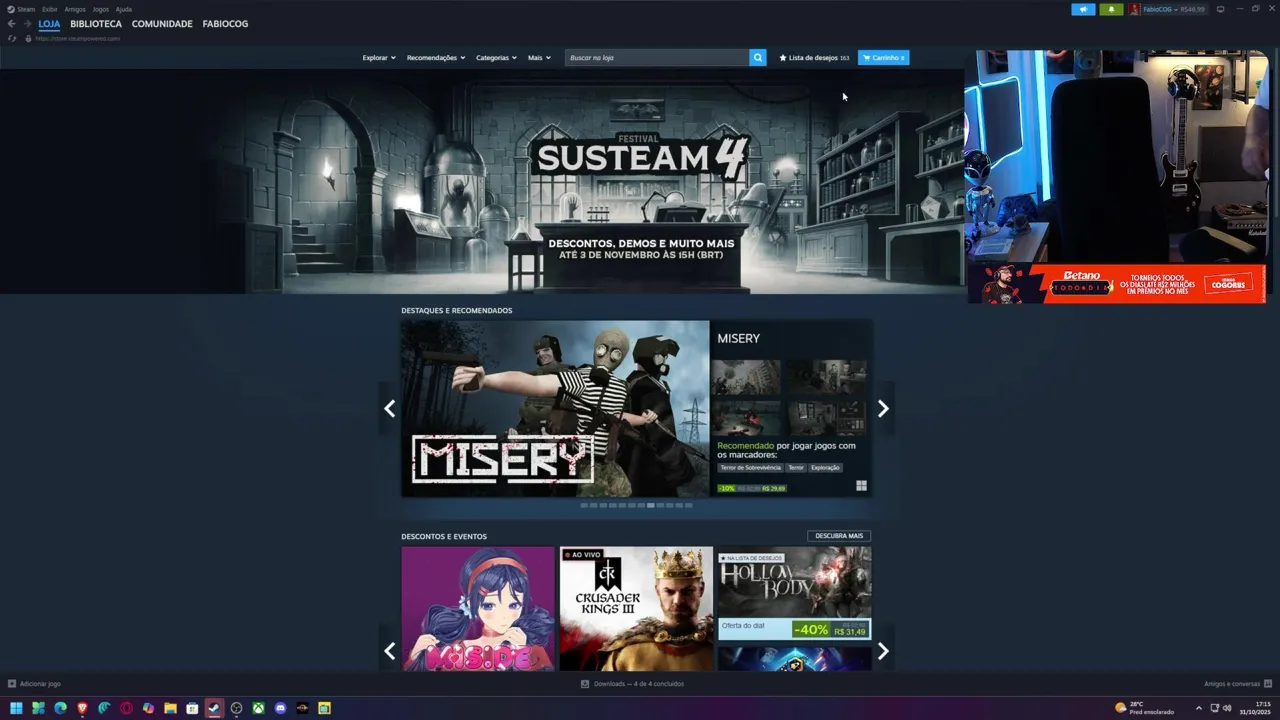
Task: Switch to Big Picture mode icon
Action: (x=1220, y=9)
